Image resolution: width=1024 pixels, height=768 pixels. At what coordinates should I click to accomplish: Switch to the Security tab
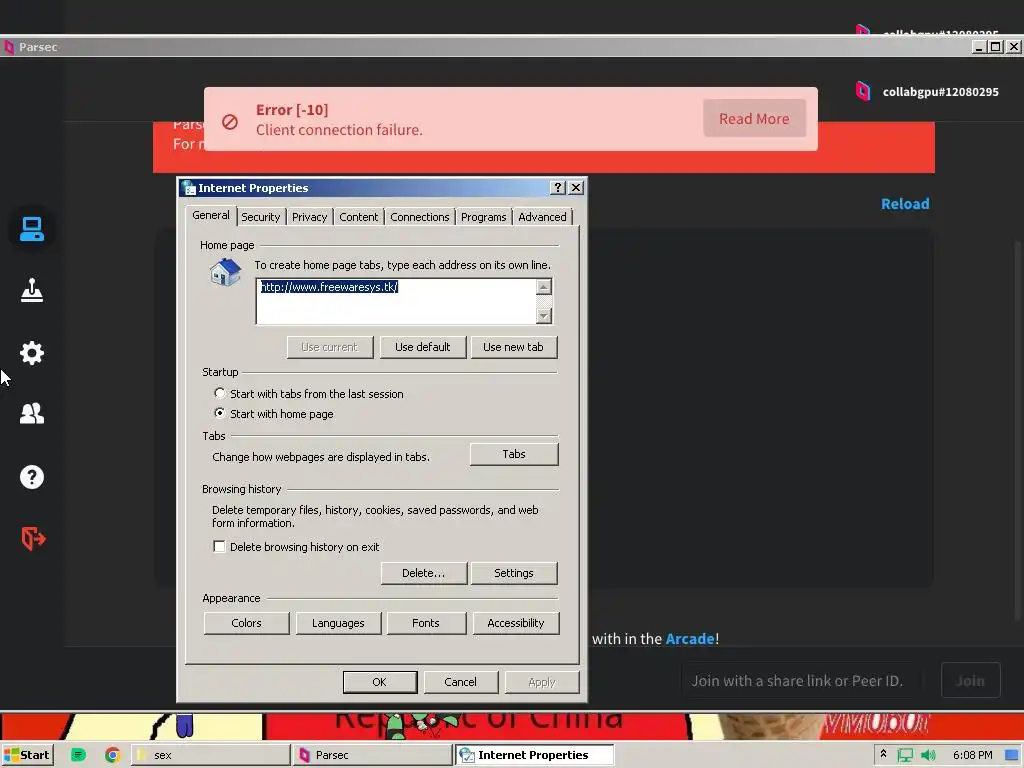click(261, 217)
